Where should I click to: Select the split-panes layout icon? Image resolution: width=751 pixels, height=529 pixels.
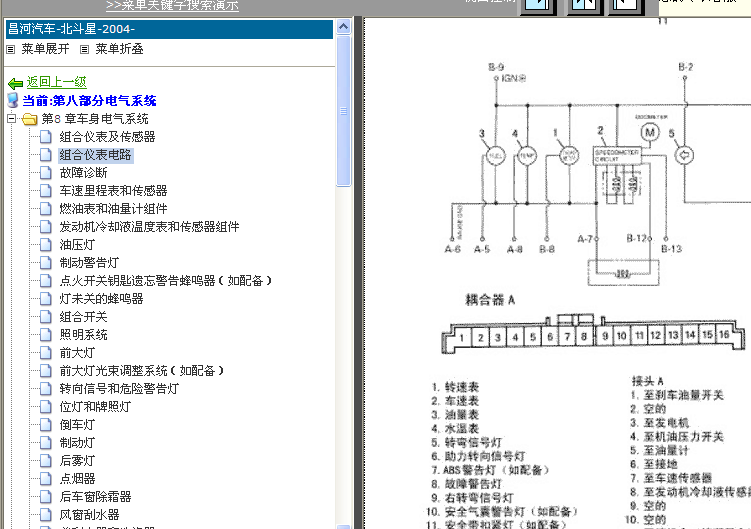(584, 6)
